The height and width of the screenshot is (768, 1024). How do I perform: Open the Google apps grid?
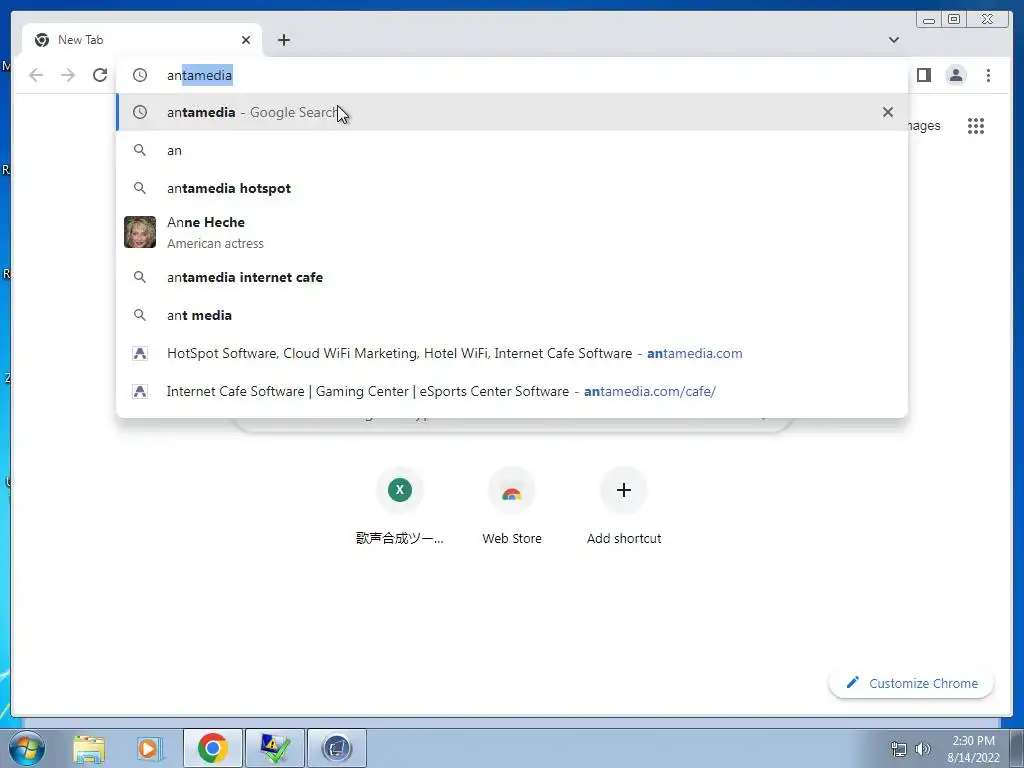pyautogui.click(x=976, y=125)
